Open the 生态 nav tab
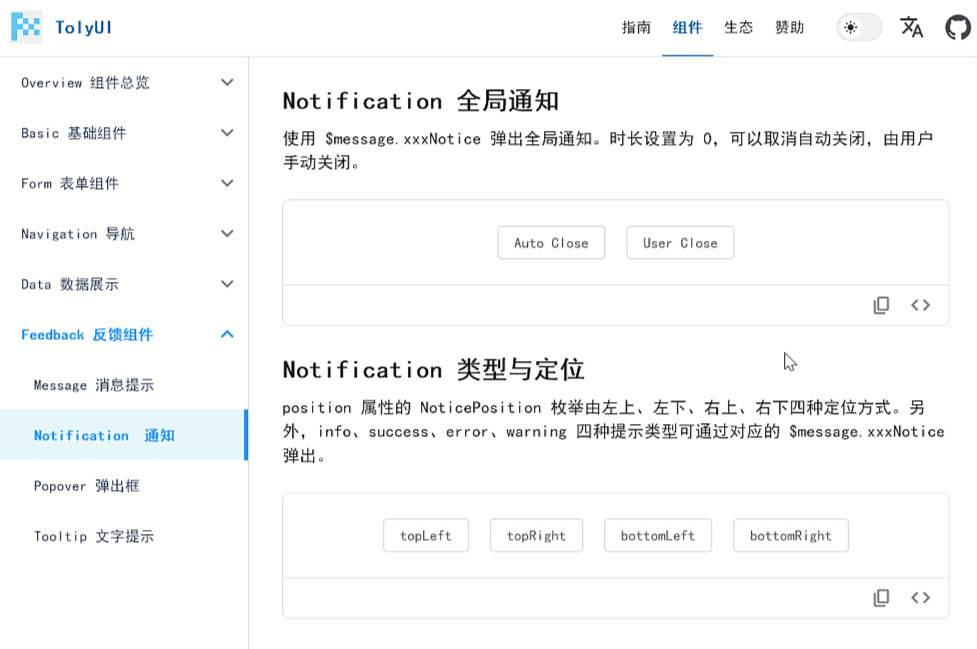Screen dimensions: 977x649 (x=738, y=27)
